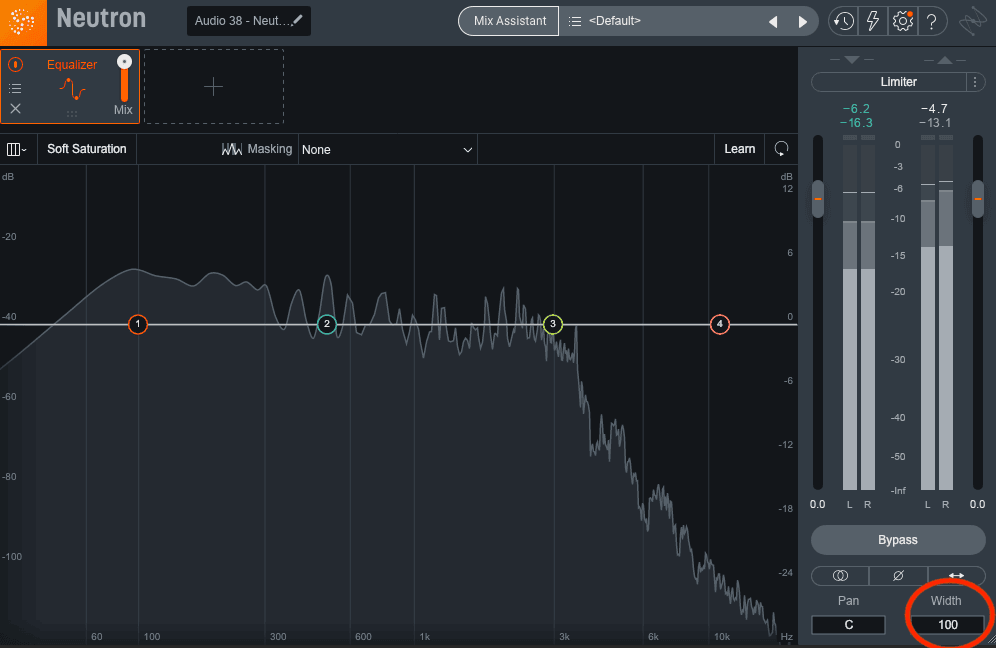The image size is (996, 648).
Task: Click the output meter up-triangle marker
Action: (x=945, y=60)
